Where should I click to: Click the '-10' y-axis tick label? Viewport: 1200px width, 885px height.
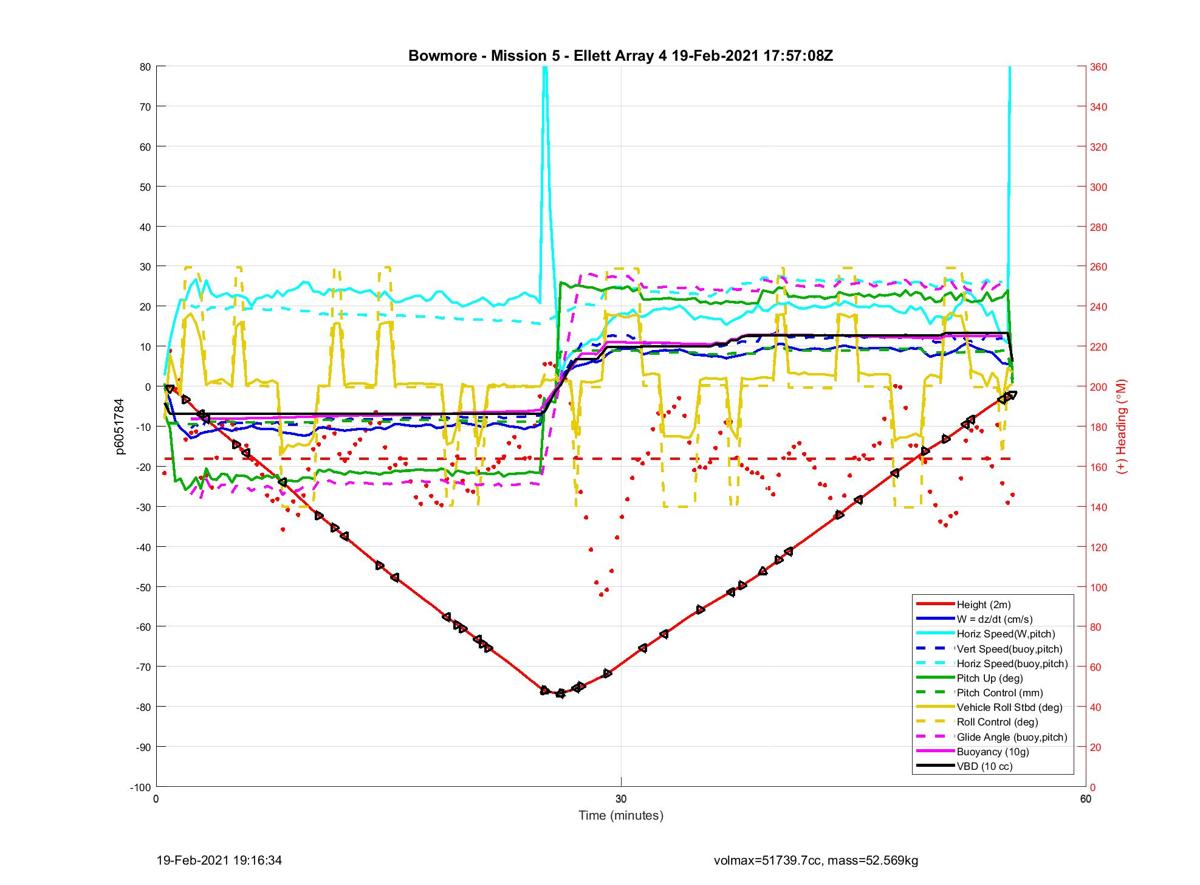142,427
